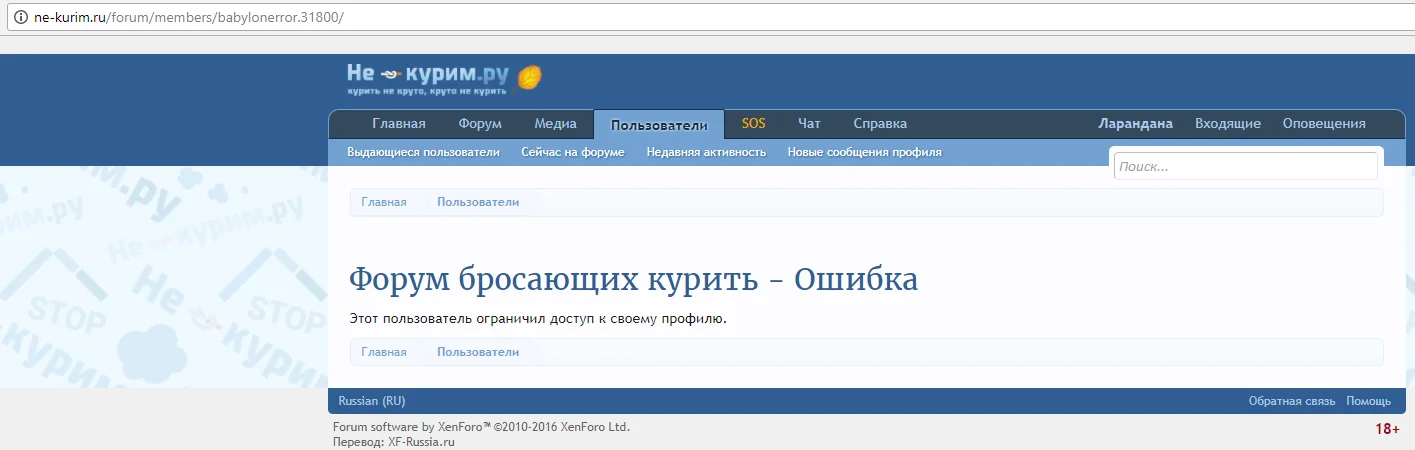Click the site information icon in address bar
The image size is (1415, 450).
click(19, 19)
